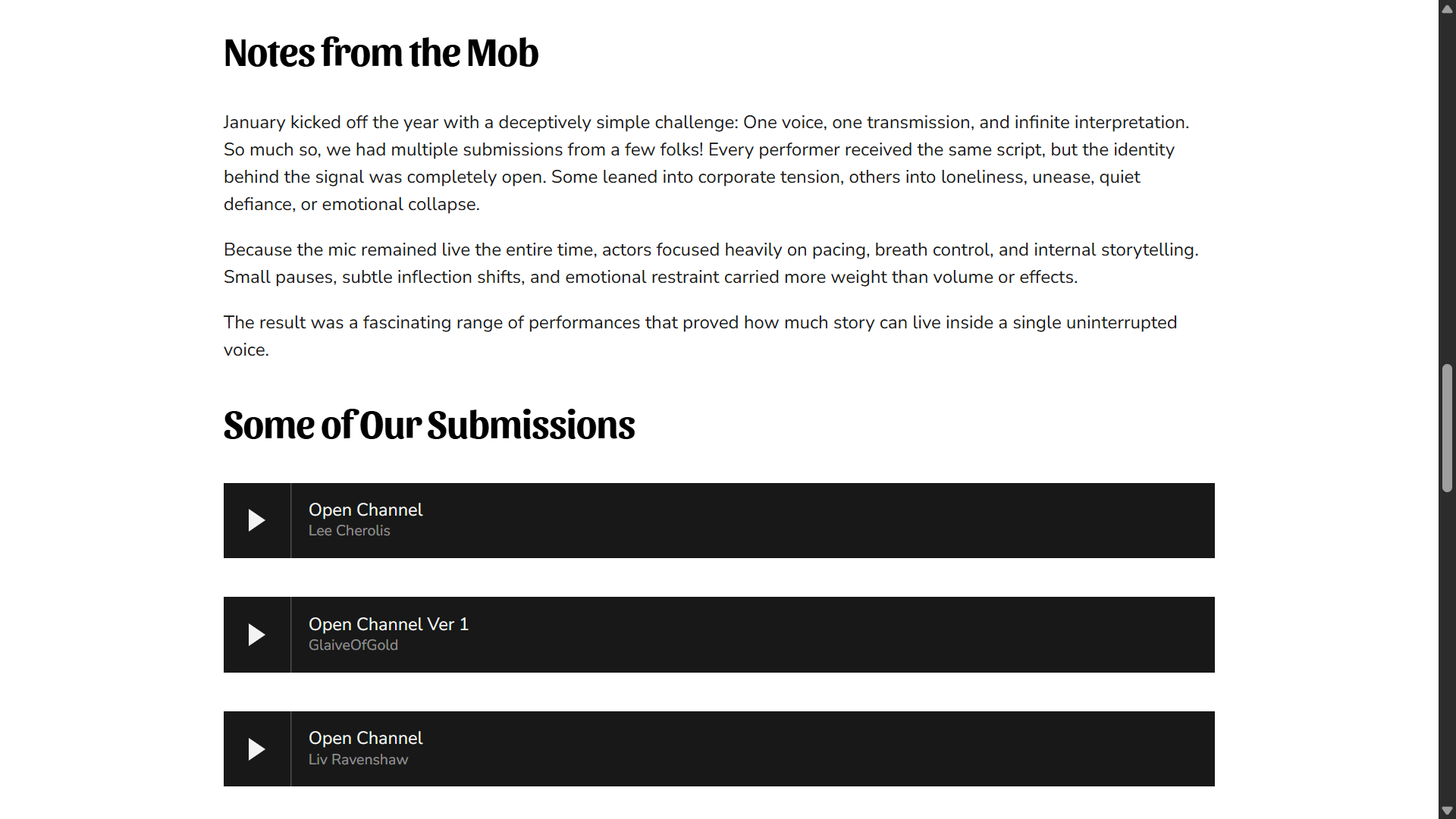Click the empty bar area of GlaiveOfGold's player
Viewport: 1456px width, 819px height.
[834, 635]
